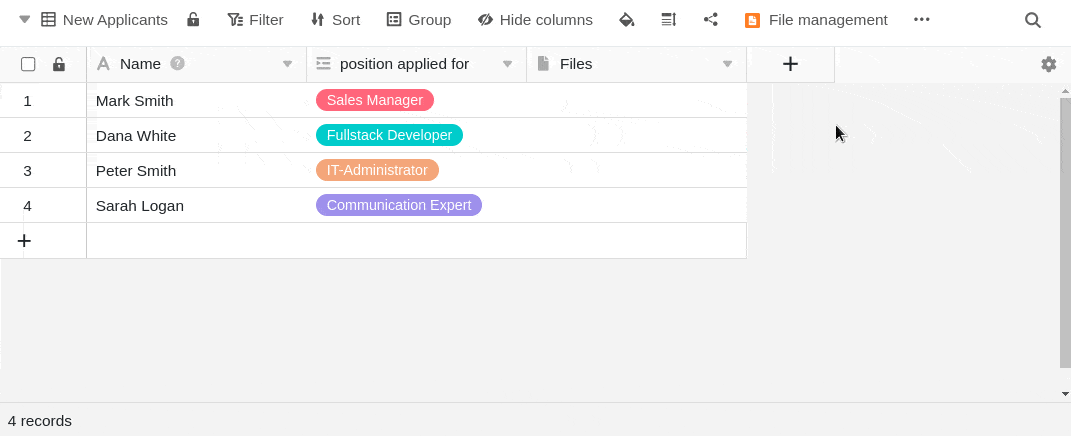Screen dimensions: 1071x436
Task: Open Hide columns options
Action: (x=535, y=20)
